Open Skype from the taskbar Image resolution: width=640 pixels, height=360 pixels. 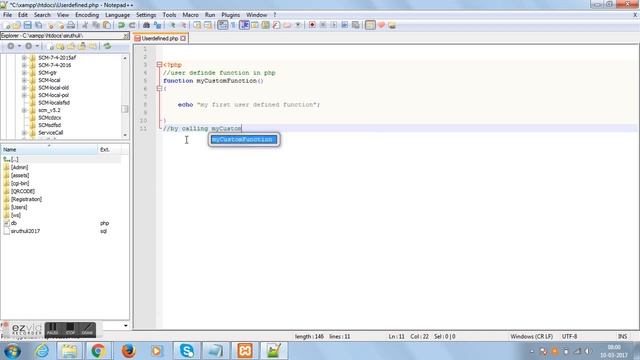point(187,351)
